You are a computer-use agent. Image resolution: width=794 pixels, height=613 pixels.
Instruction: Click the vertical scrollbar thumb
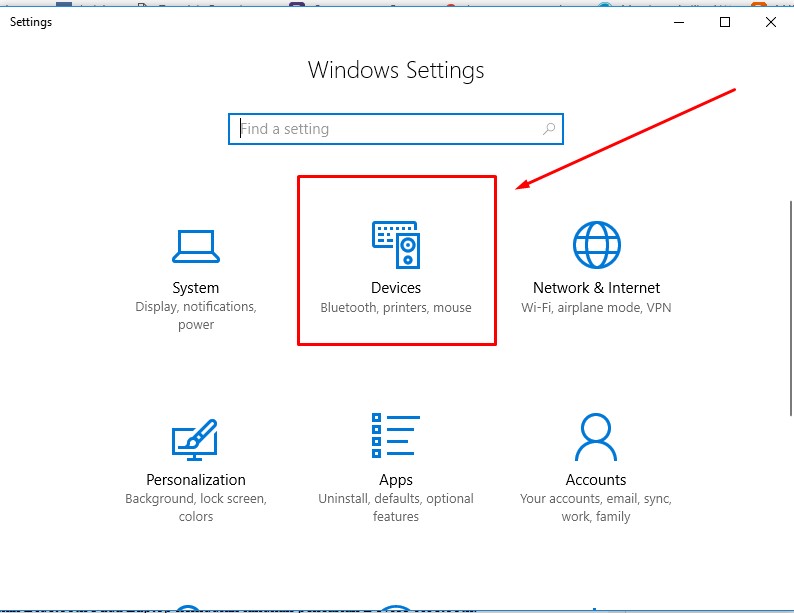coord(790,308)
